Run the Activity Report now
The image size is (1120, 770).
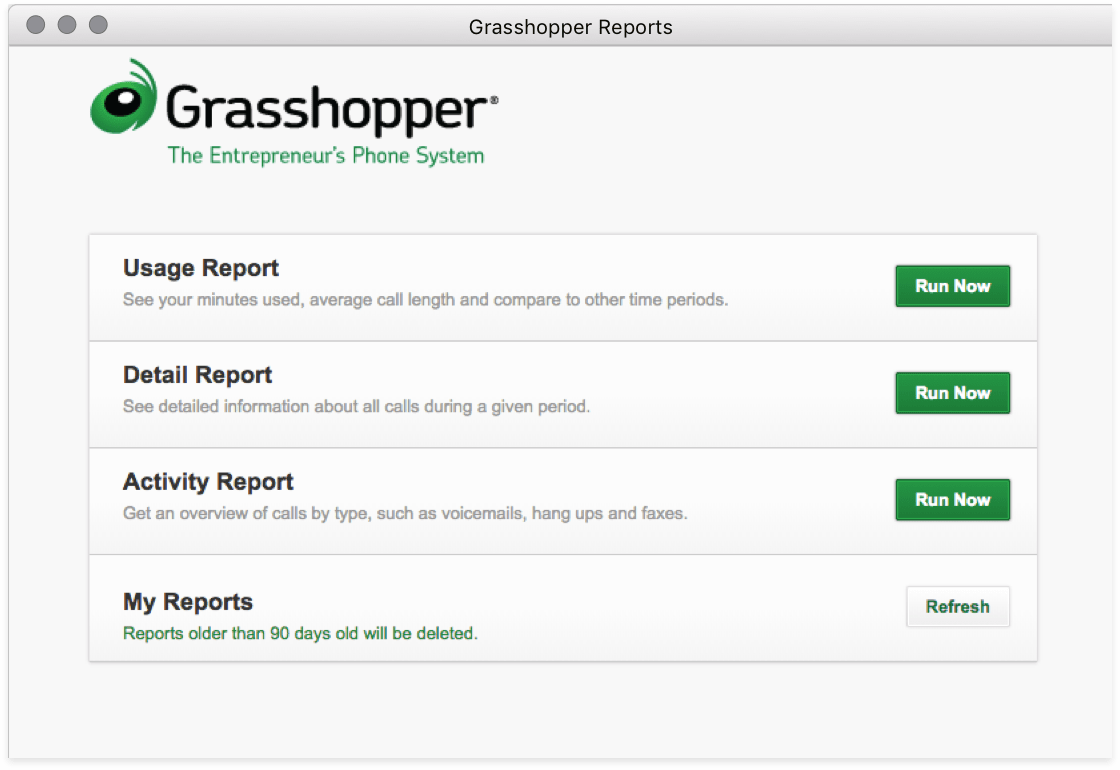tap(952, 500)
